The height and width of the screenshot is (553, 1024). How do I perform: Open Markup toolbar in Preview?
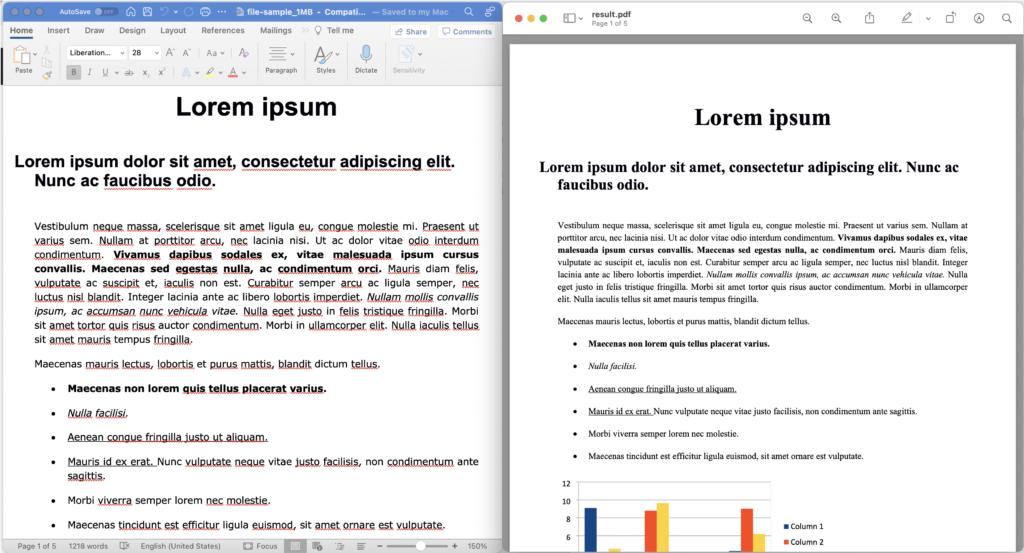906,18
